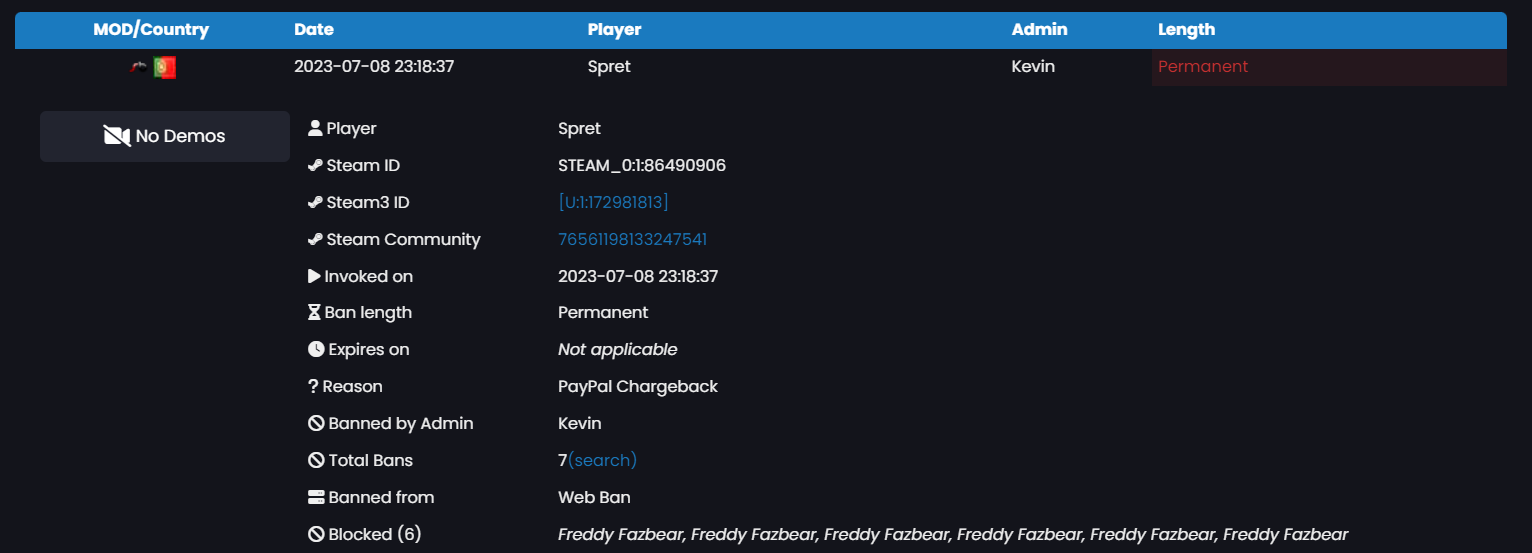Screen dimensions: 1532x553
Task: Open the Steam Community profile number link
Action: pyautogui.click(x=632, y=239)
